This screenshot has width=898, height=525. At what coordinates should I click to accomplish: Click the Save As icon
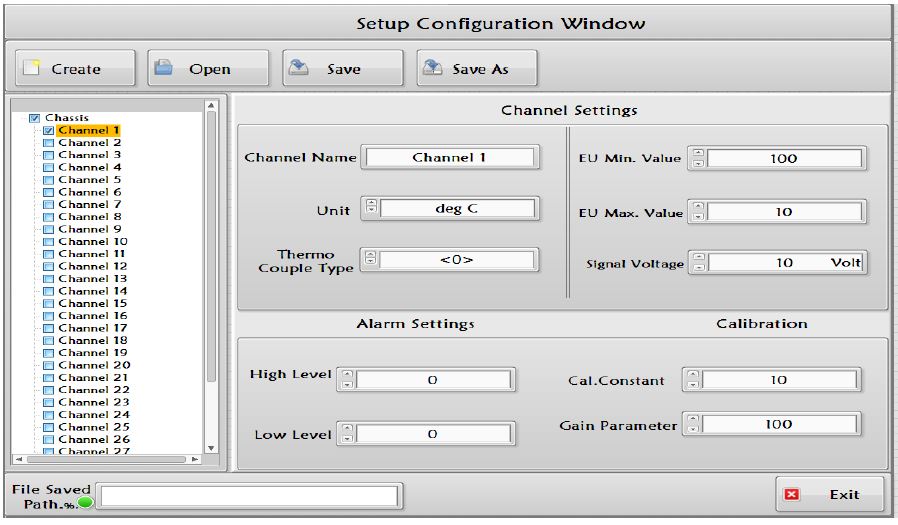(432, 68)
